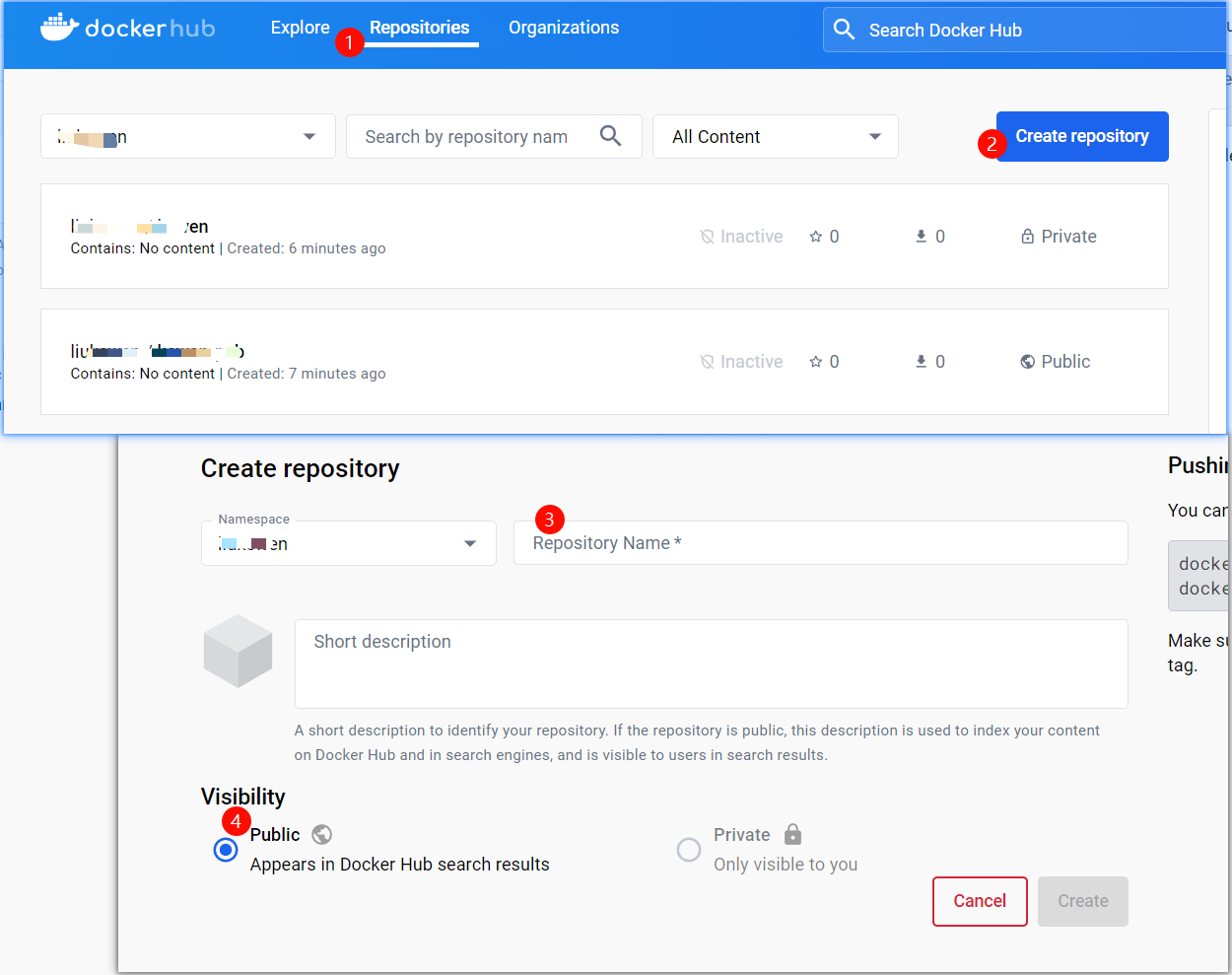Click the Public label in second repository row
1232x975 pixels.
tap(1066, 362)
